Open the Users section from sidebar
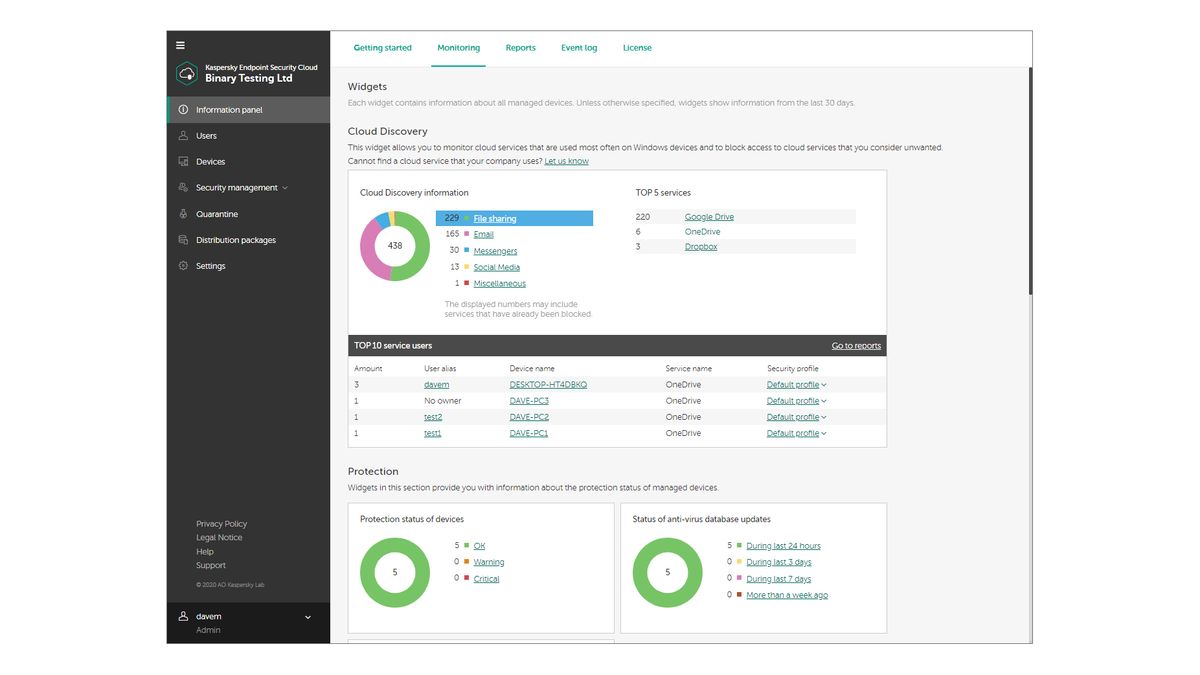 pos(206,135)
